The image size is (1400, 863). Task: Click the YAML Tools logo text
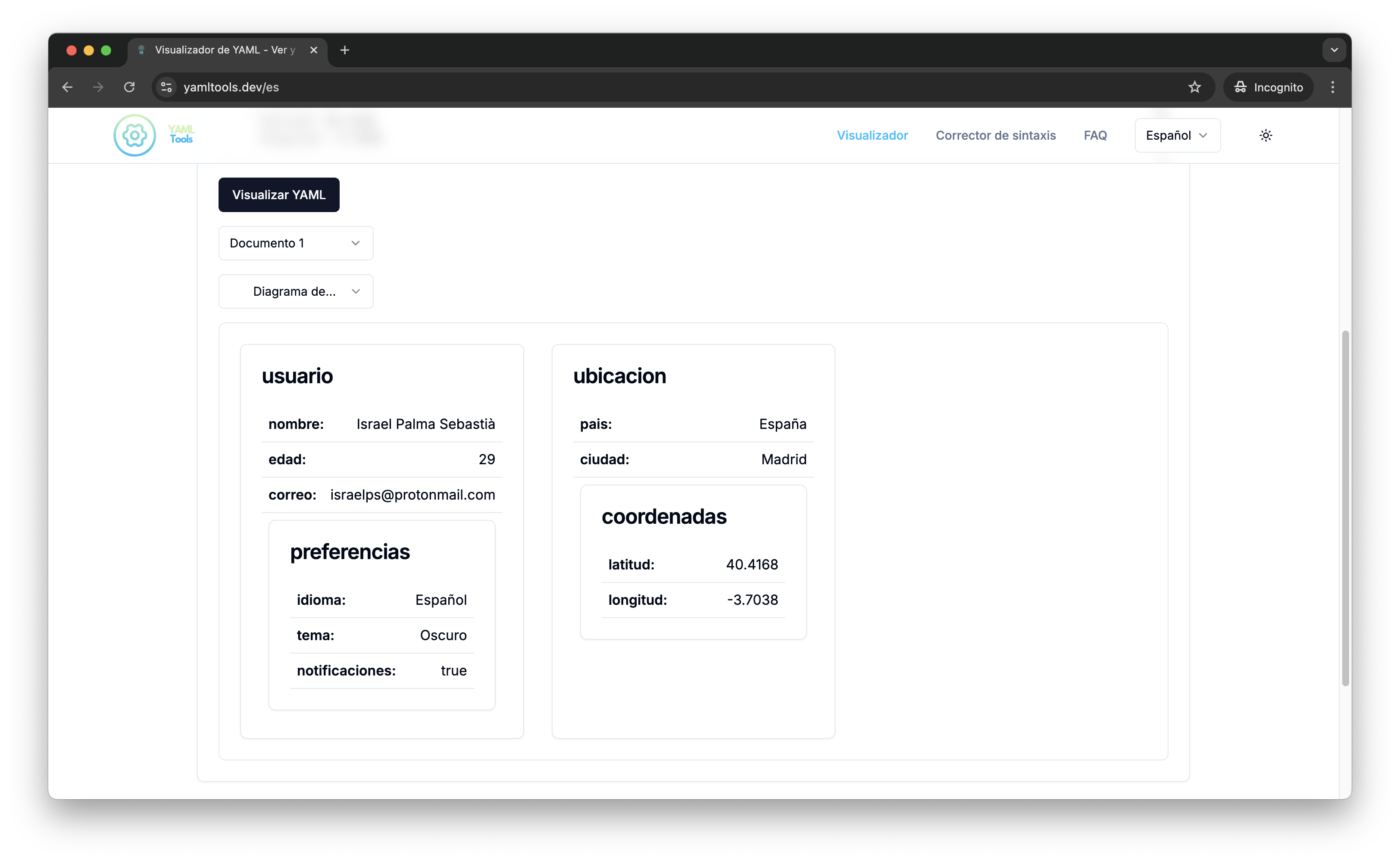click(x=181, y=134)
